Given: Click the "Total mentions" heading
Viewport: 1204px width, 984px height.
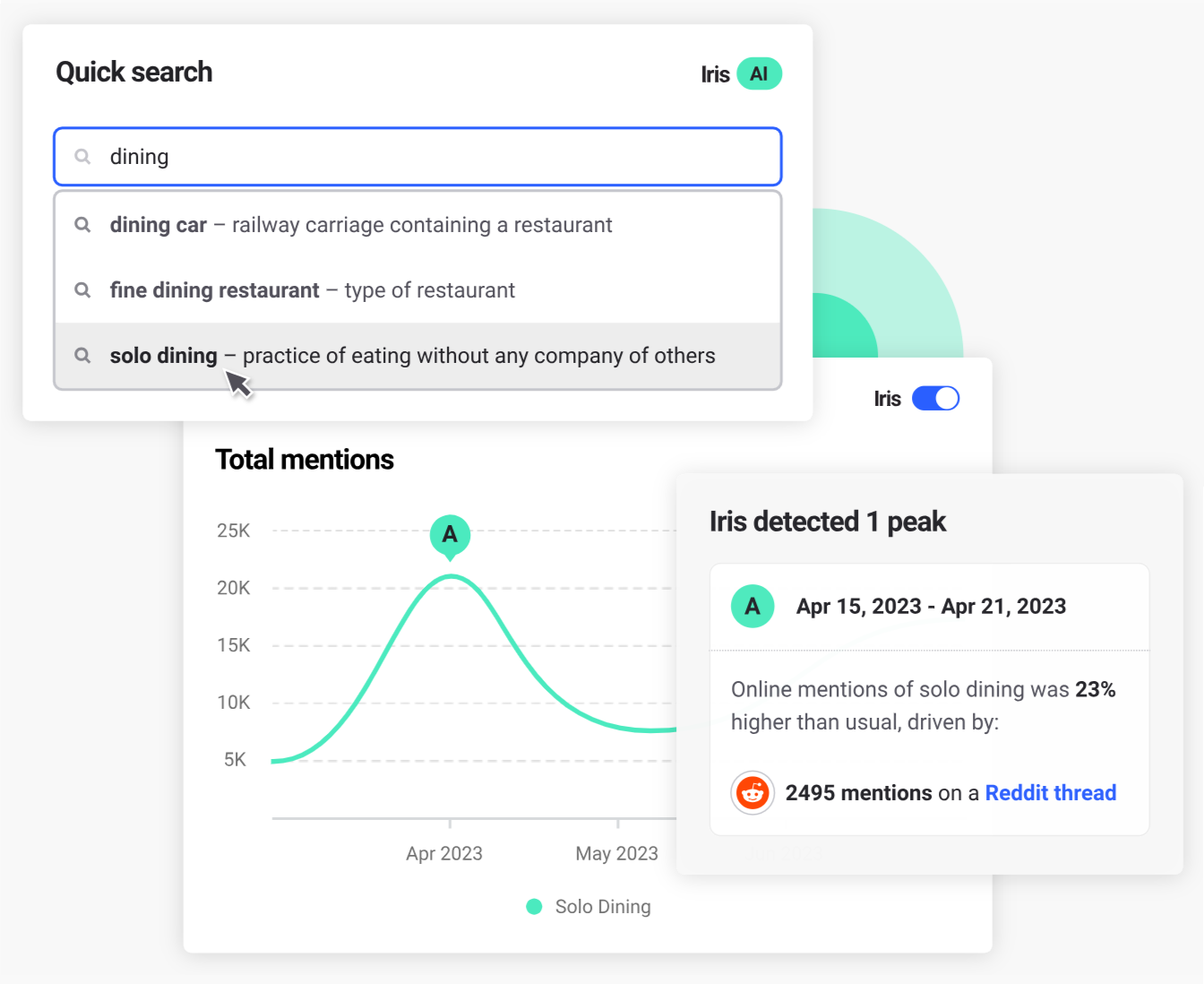Looking at the screenshot, I should pos(305,460).
